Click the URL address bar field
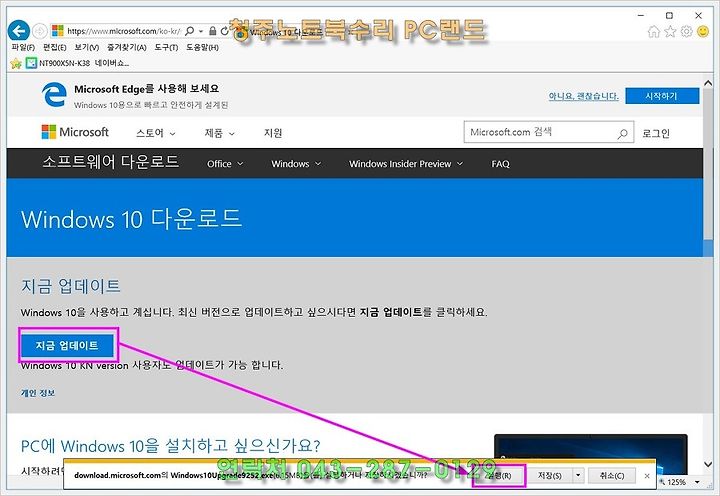The width and height of the screenshot is (720, 496). 124,31
